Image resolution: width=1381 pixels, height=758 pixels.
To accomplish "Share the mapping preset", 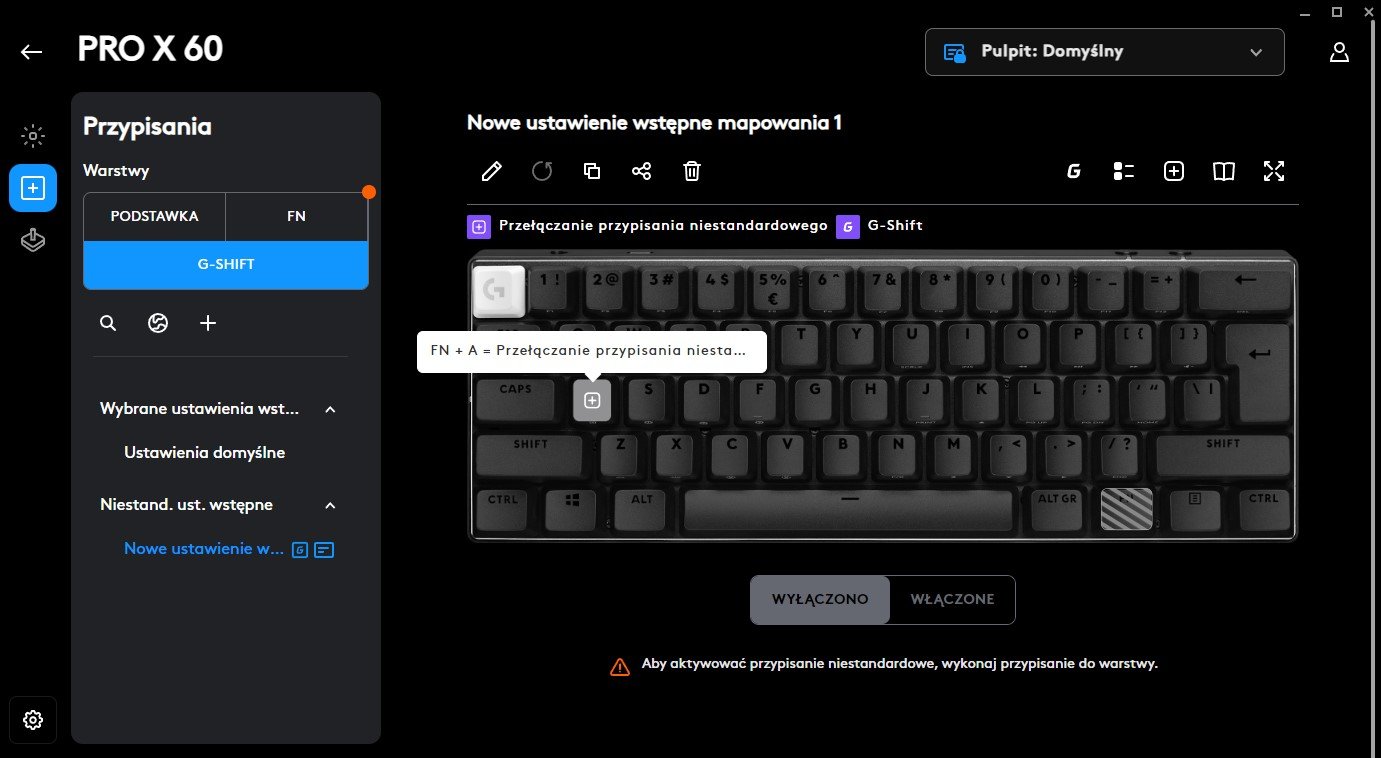I will point(641,171).
